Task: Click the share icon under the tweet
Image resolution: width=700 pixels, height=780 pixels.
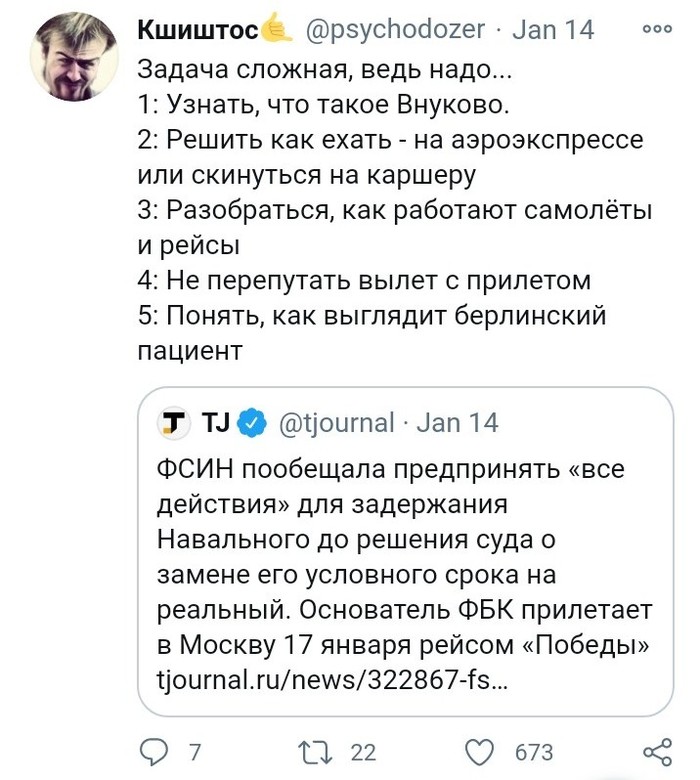Action: (655, 750)
